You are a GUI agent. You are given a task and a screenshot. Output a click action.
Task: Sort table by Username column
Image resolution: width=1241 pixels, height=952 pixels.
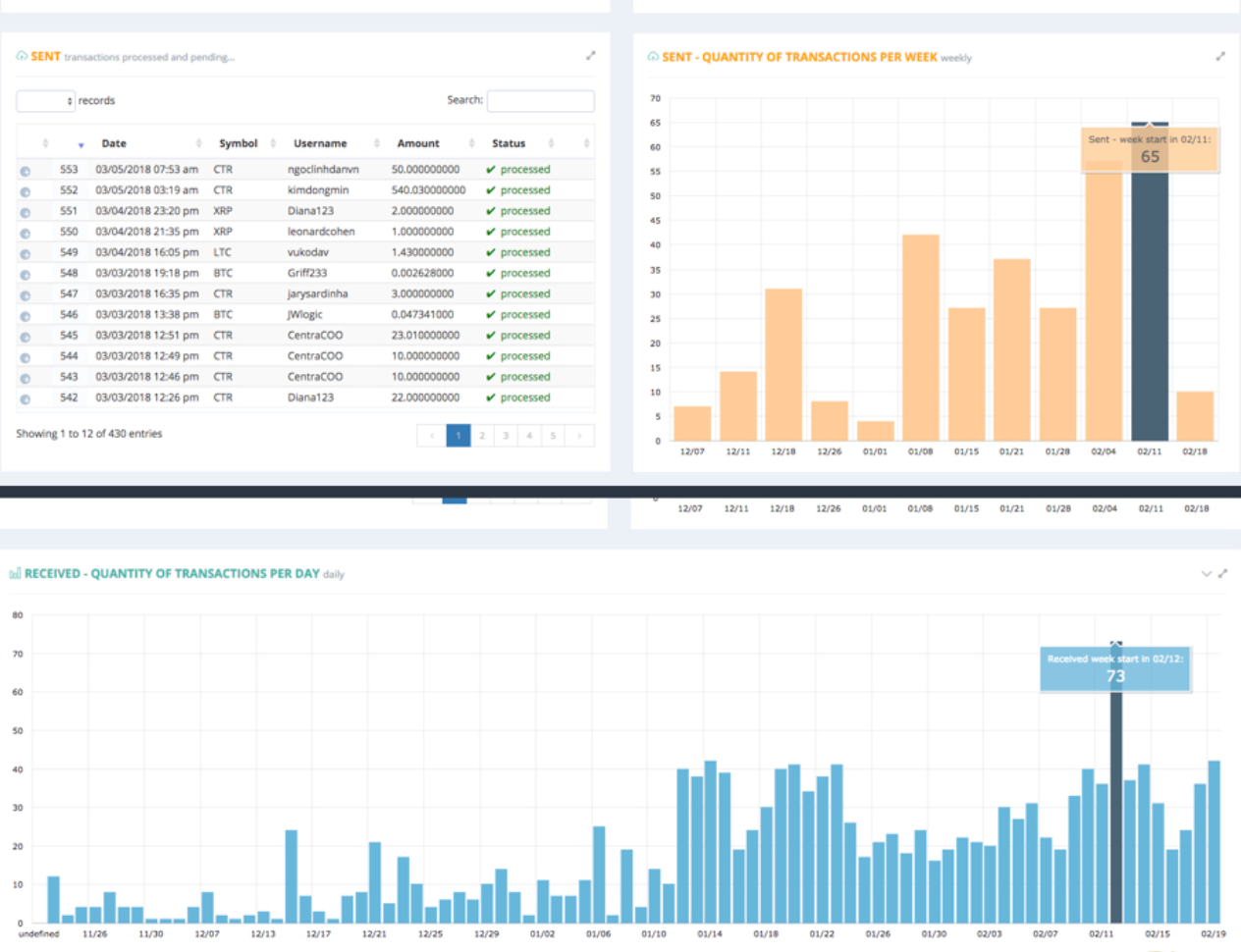tap(320, 143)
